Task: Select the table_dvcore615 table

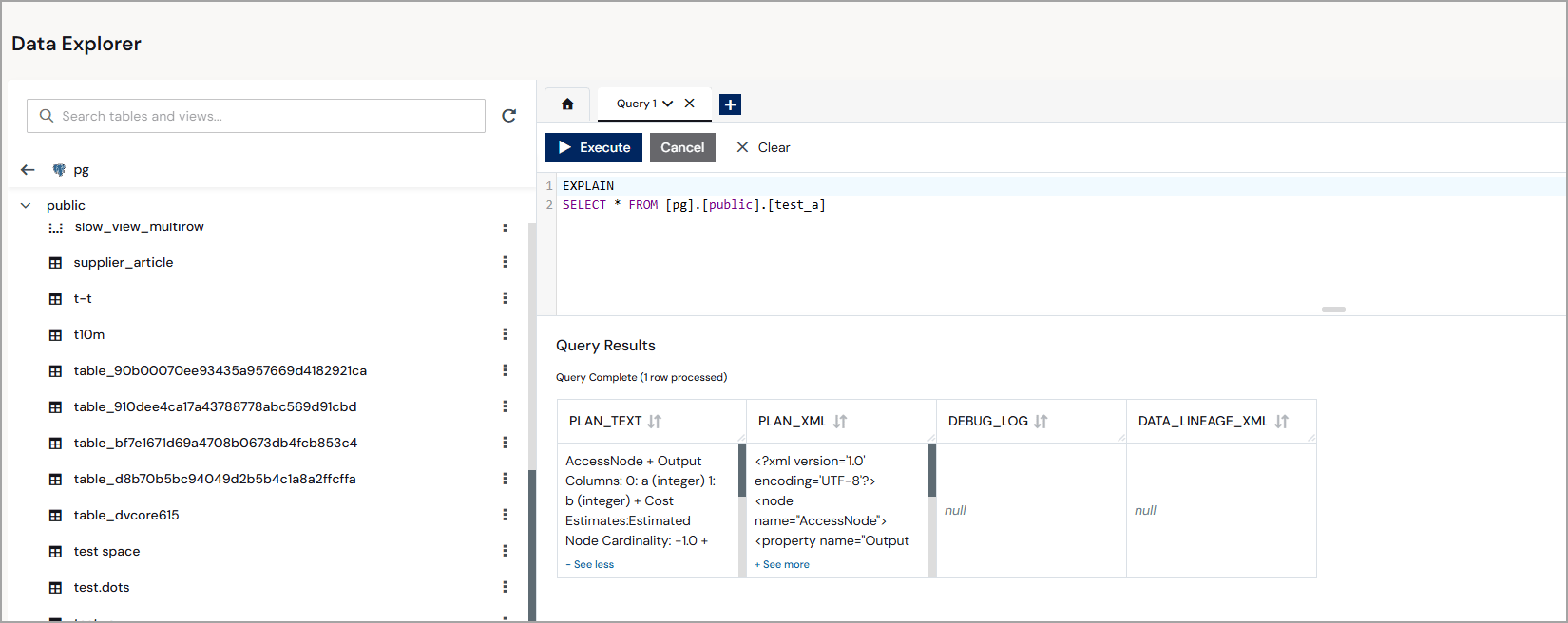Action: (126, 515)
